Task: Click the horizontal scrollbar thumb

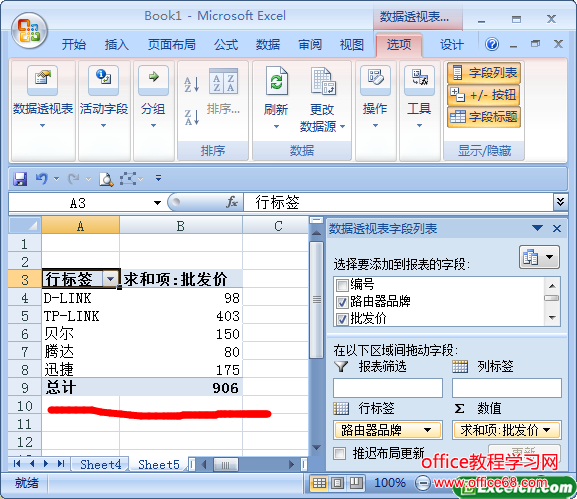Action: [x=226, y=464]
